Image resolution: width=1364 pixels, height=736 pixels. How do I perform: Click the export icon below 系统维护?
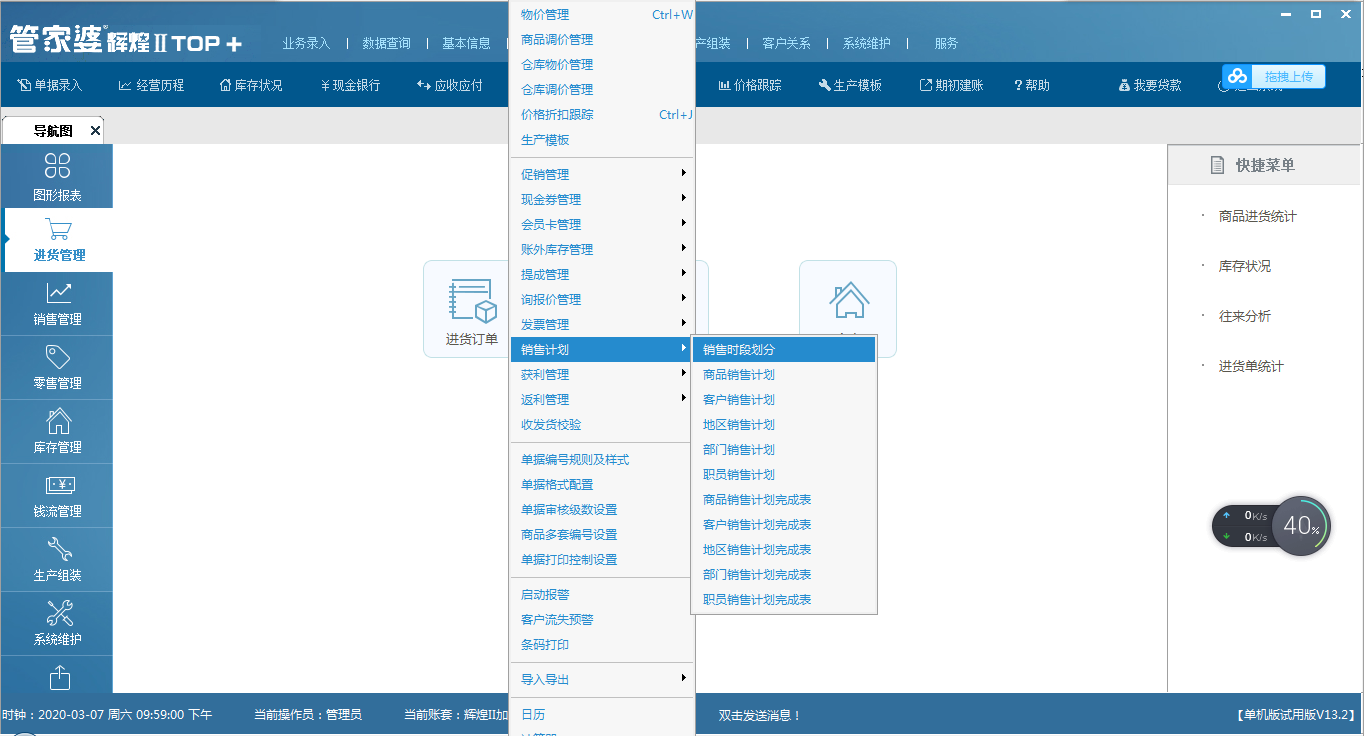click(x=59, y=677)
